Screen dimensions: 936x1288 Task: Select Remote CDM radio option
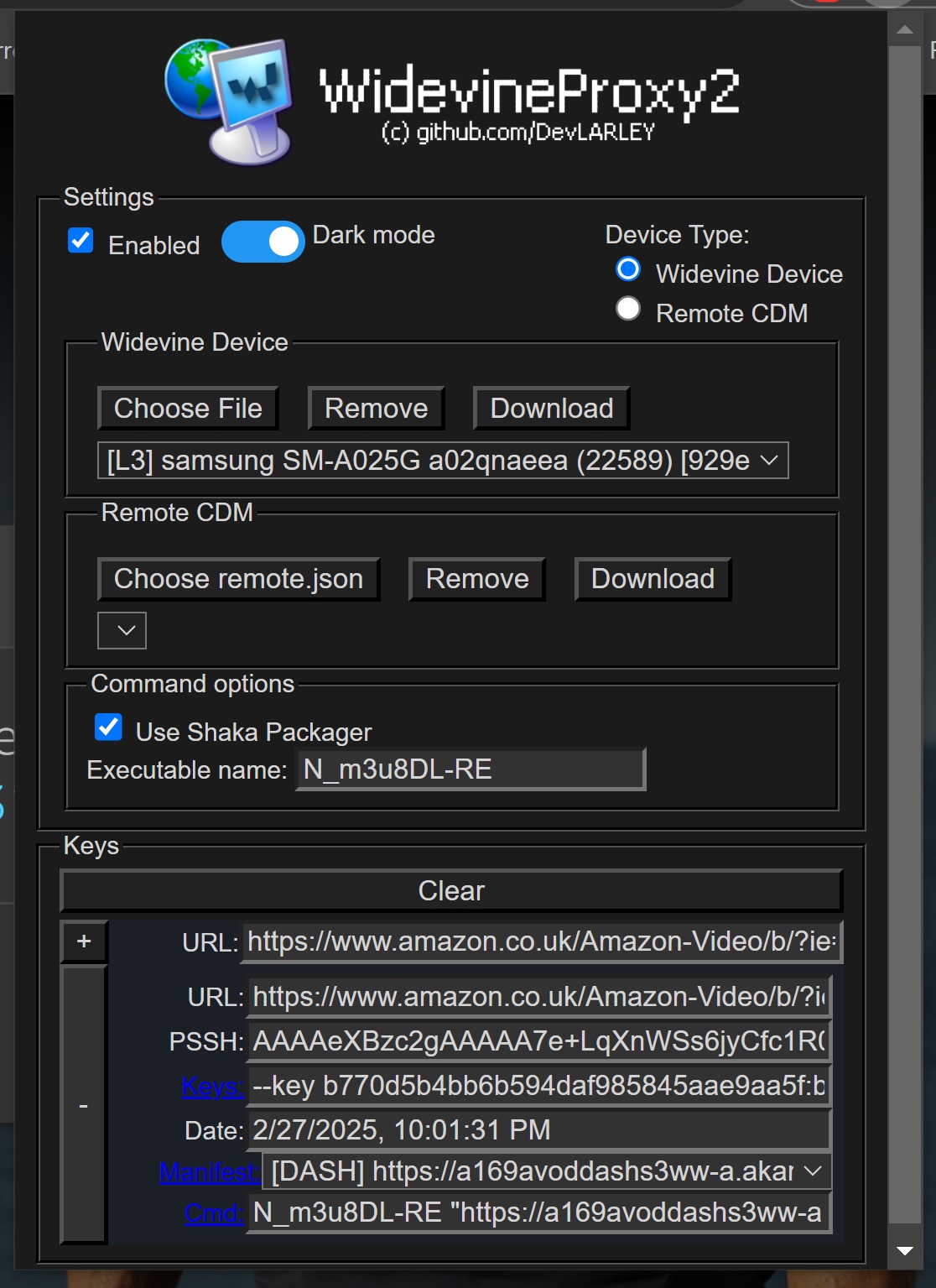(x=628, y=309)
